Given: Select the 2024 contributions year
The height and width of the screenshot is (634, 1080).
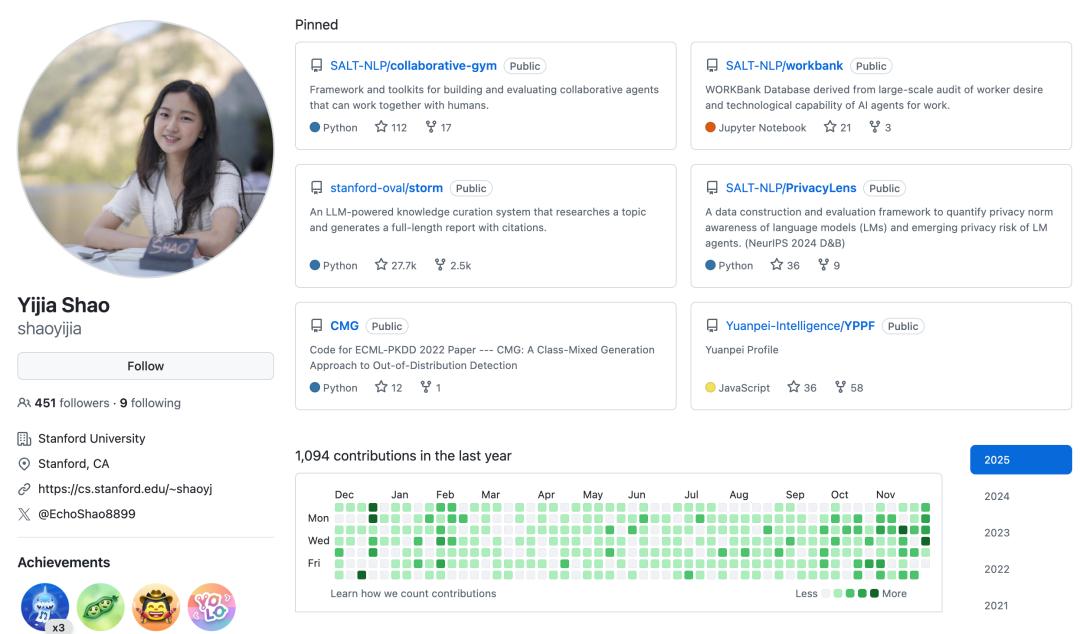Looking at the screenshot, I should 996,496.
